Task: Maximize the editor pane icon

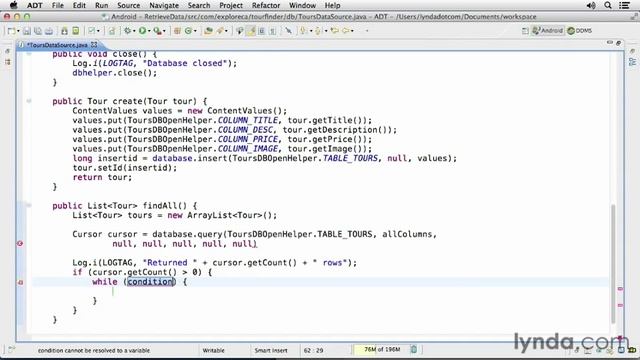Action: pos(618,42)
